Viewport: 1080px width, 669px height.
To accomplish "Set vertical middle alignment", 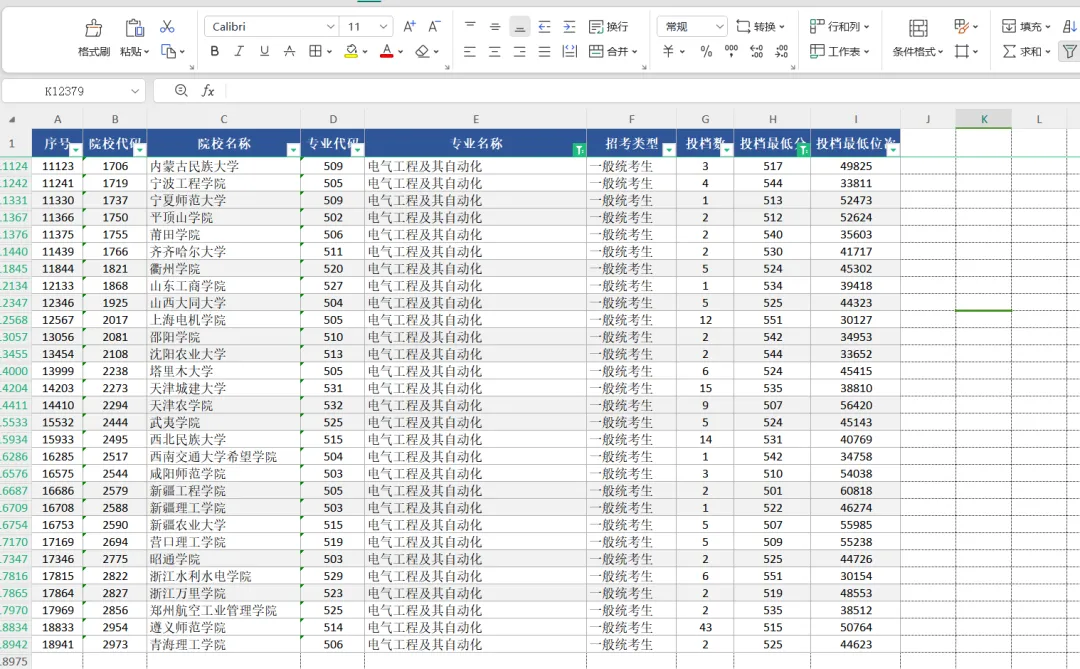I will pos(495,27).
